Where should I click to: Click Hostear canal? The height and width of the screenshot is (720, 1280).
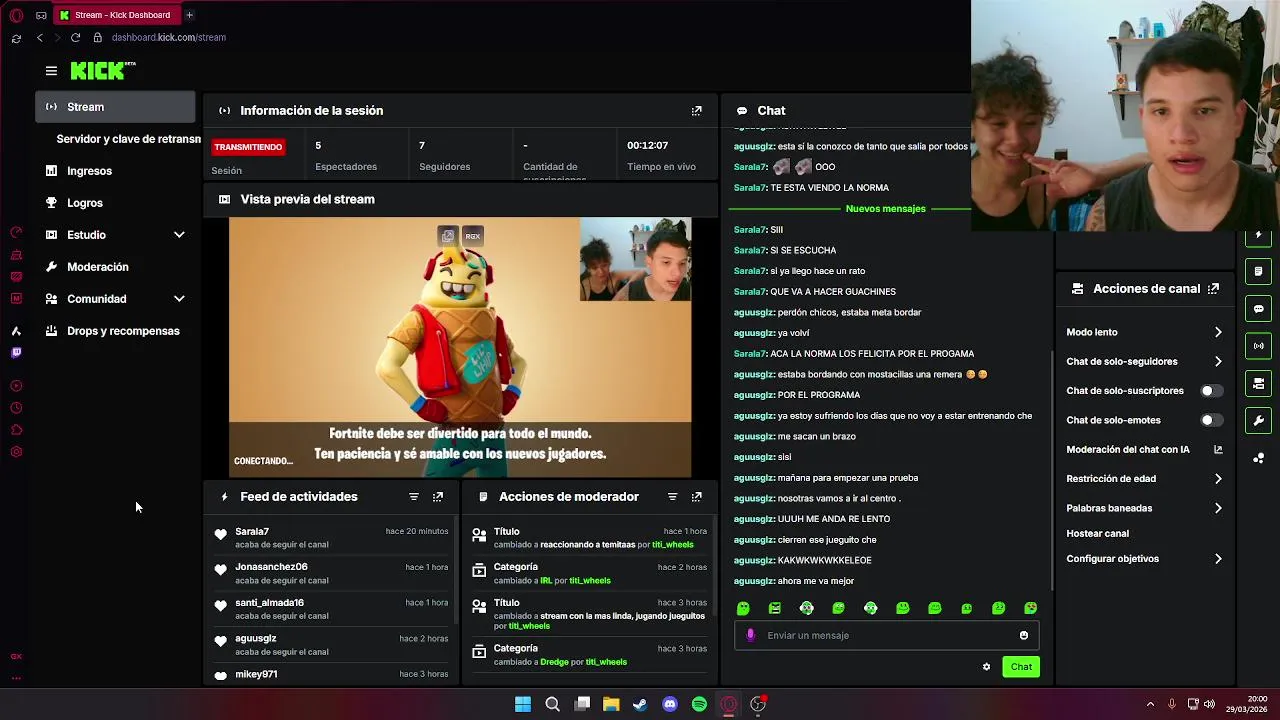point(1097,534)
